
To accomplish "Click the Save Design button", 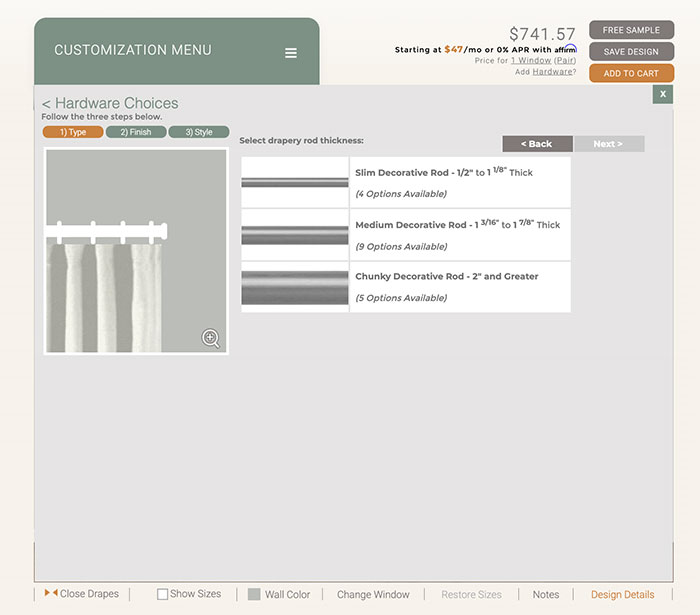I will (631, 52).
